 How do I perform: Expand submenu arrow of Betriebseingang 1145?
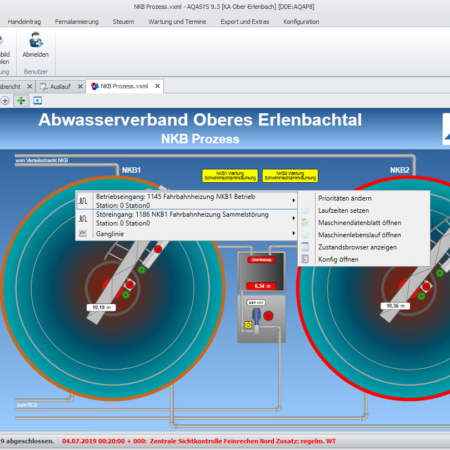[x=294, y=200]
